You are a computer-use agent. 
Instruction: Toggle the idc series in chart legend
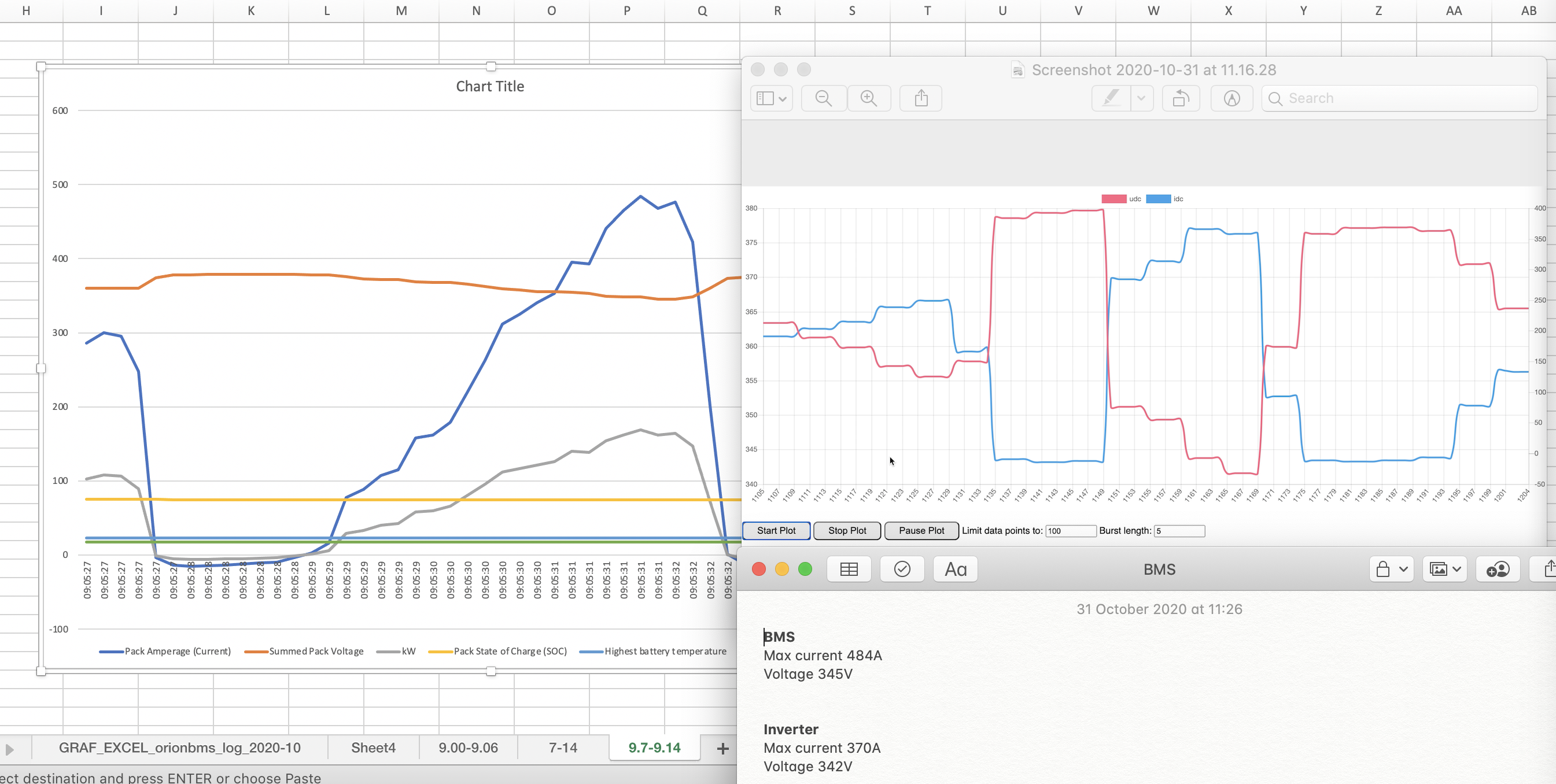[x=1158, y=199]
